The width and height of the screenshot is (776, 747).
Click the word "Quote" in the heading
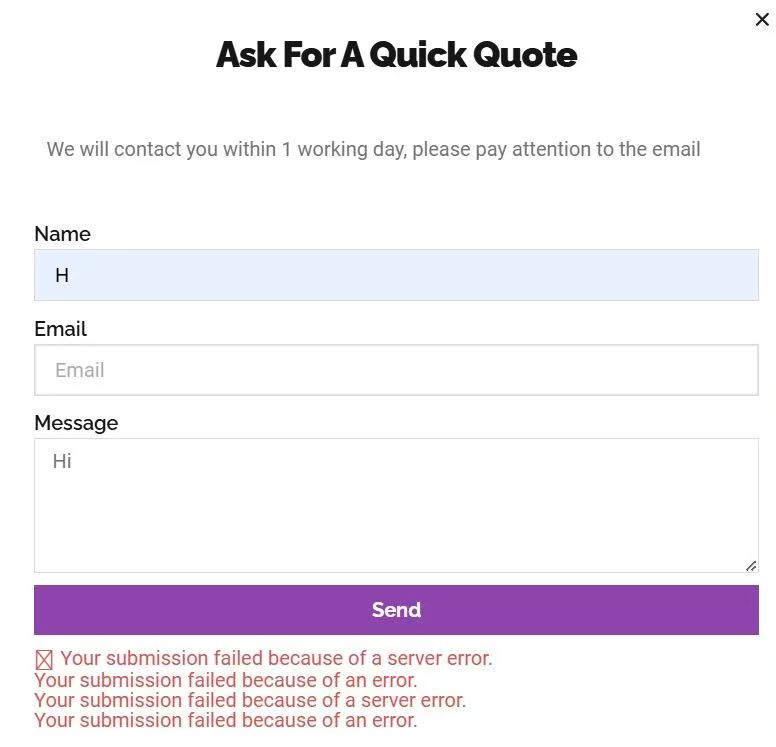(x=525, y=54)
